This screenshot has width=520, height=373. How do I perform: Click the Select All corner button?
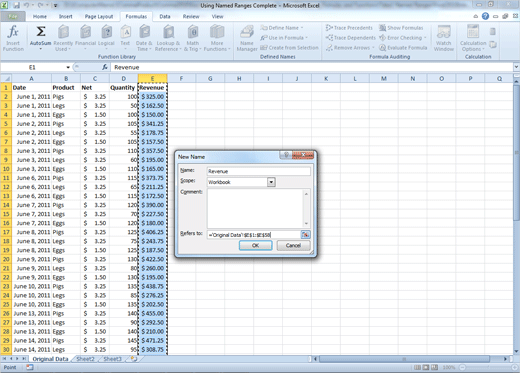(x=6, y=79)
